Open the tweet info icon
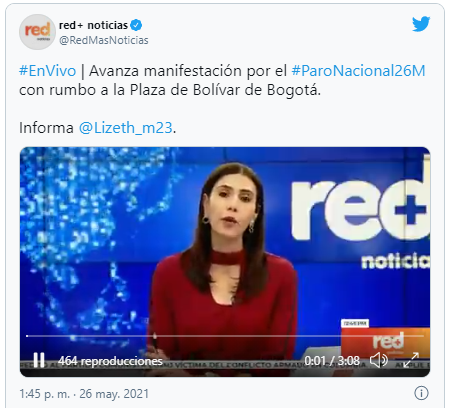454x408 pixels. click(x=421, y=393)
